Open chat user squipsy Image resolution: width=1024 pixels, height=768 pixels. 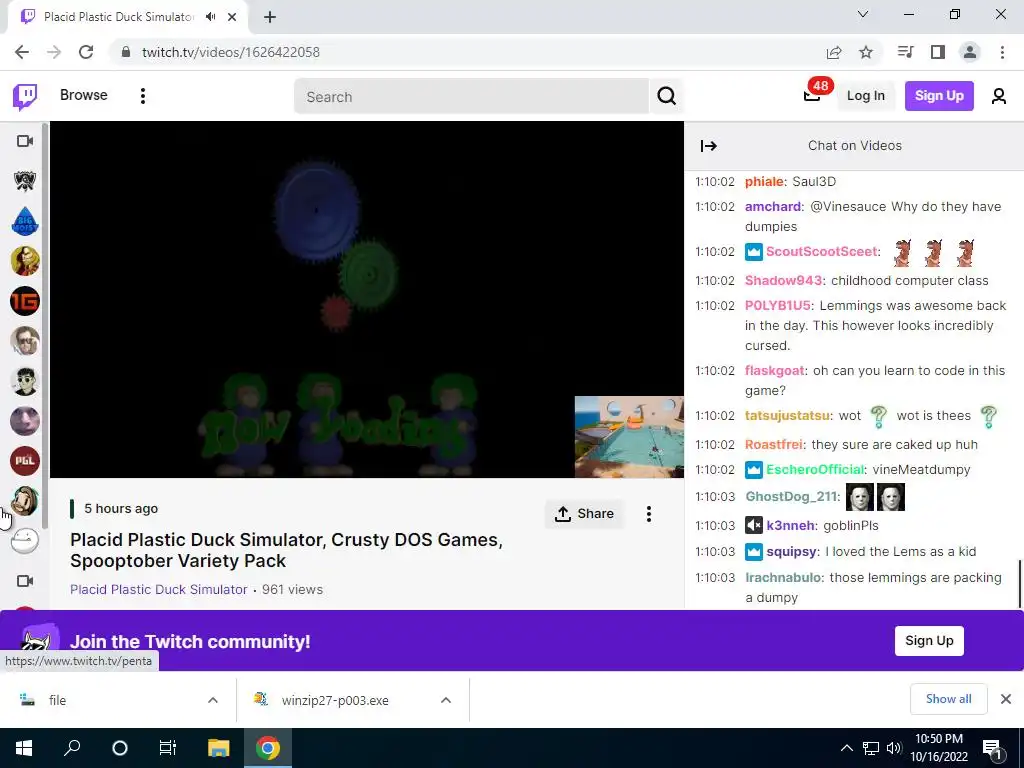click(x=792, y=552)
